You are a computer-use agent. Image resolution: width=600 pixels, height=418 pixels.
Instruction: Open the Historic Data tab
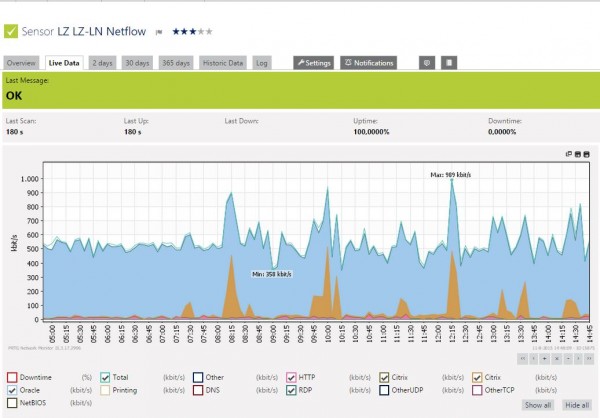(x=222, y=62)
